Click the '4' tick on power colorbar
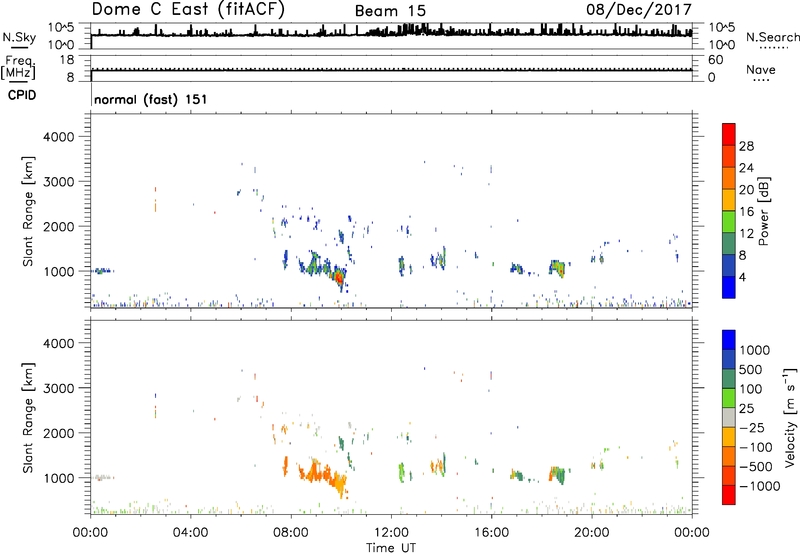This screenshot has height=554, width=800. click(x=742, y=277)
